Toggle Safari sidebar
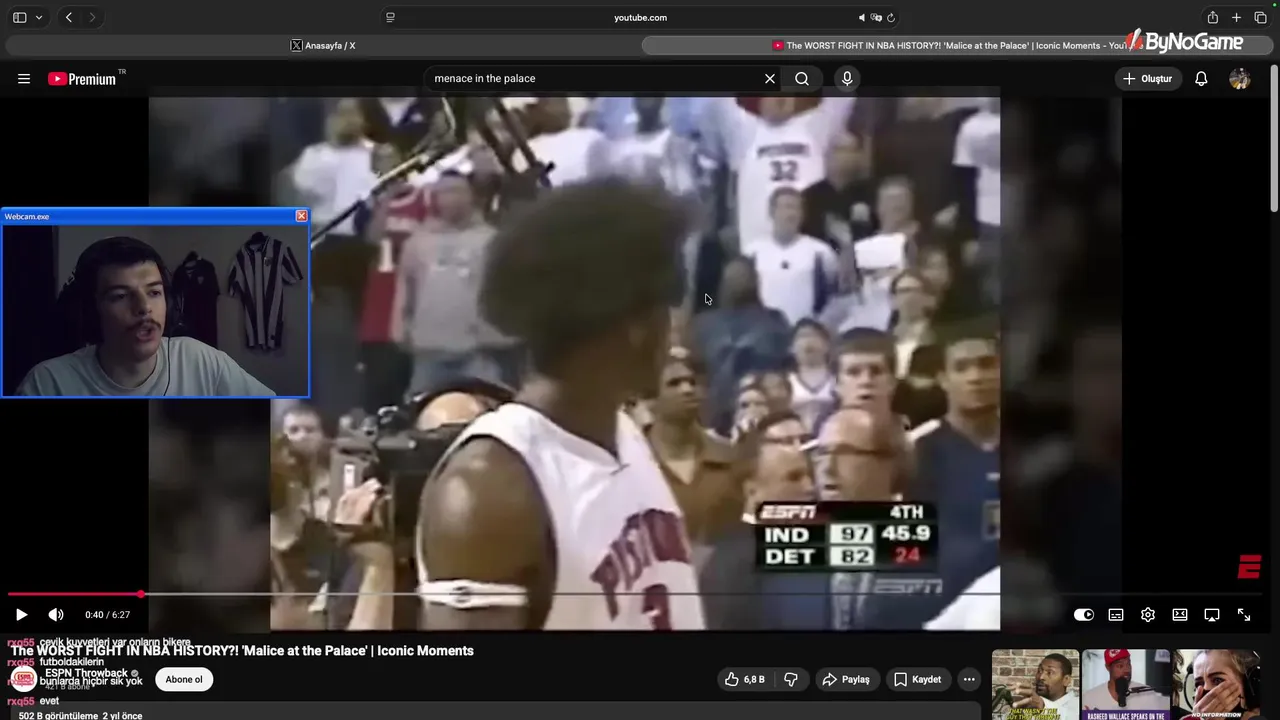 click(x=20, y=17)
